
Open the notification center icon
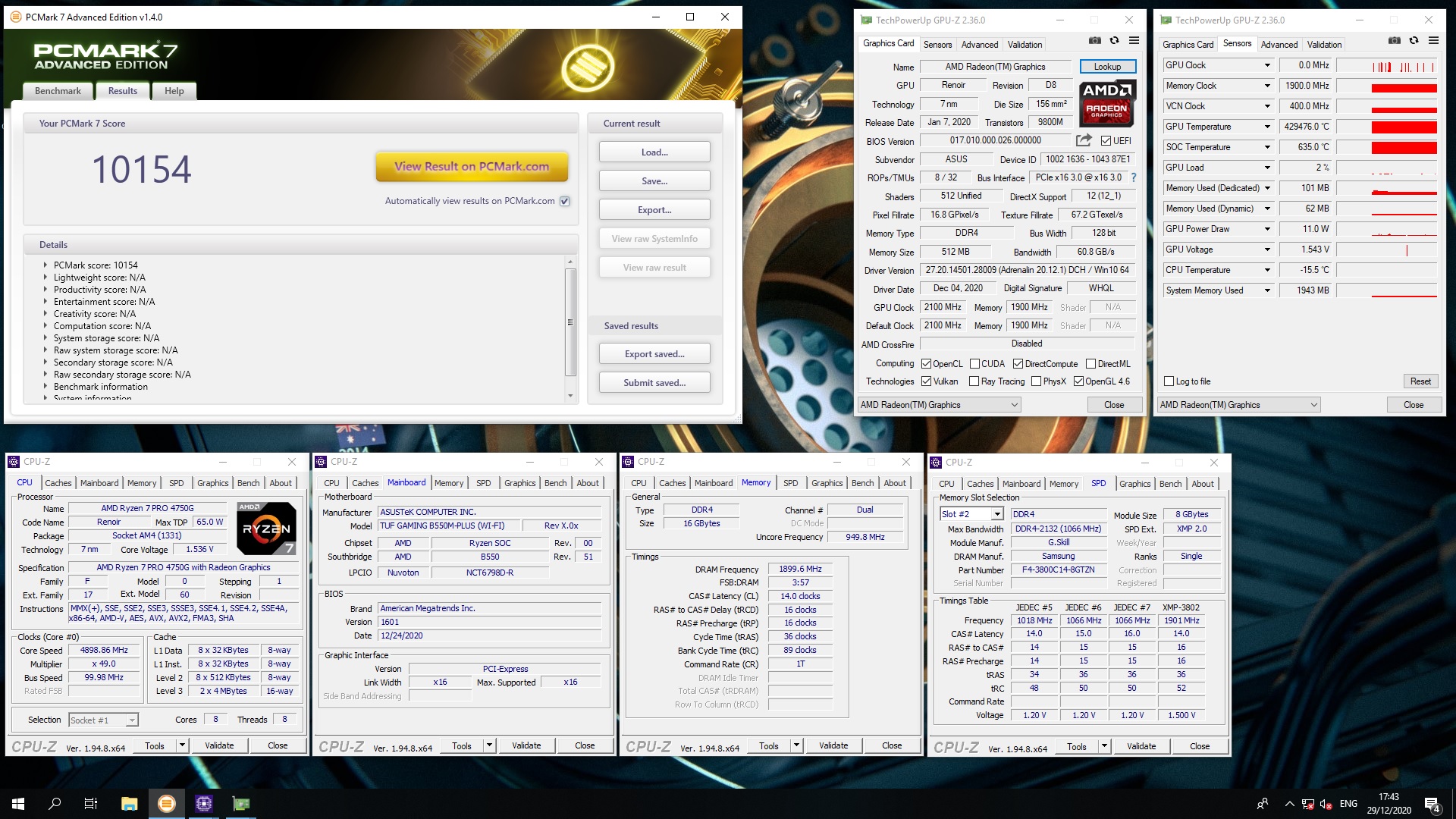coord(1432,804)
